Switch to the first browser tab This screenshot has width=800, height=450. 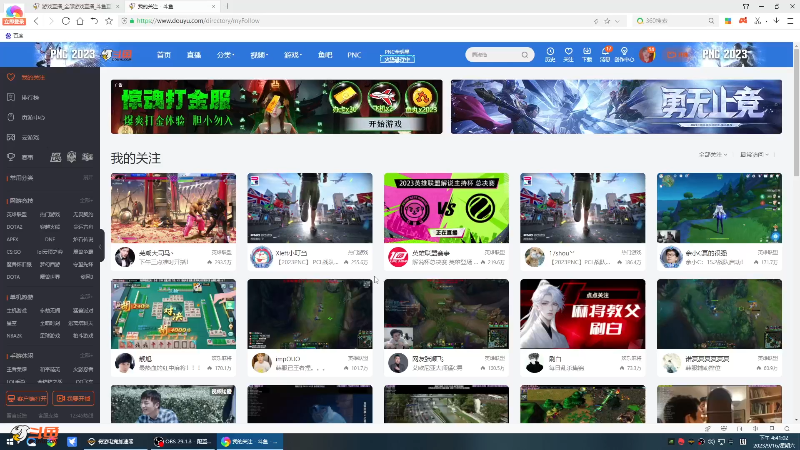[x=75, y=7]
